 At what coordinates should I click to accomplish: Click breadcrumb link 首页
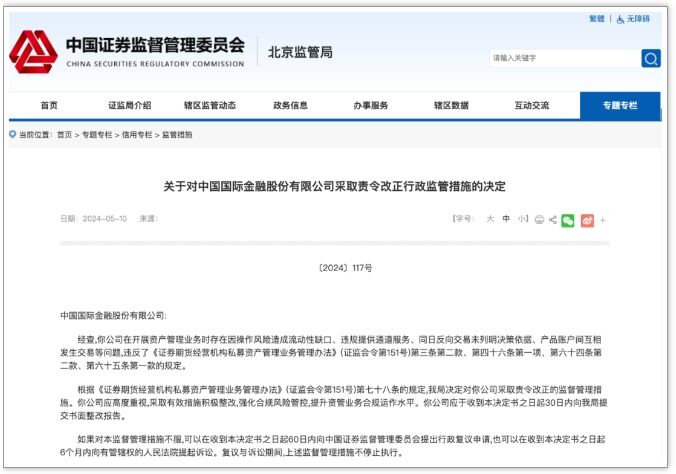tap(64, 135)
